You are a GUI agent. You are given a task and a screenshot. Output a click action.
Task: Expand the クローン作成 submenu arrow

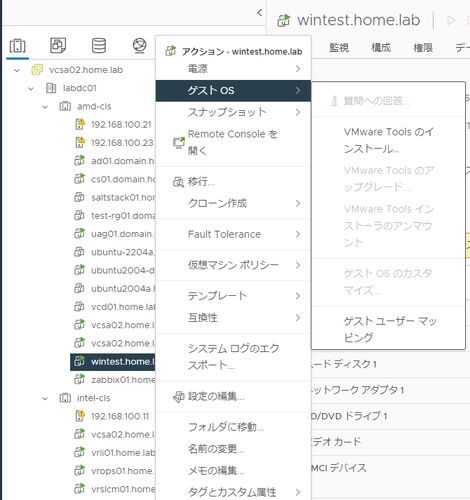pos(298,203)
